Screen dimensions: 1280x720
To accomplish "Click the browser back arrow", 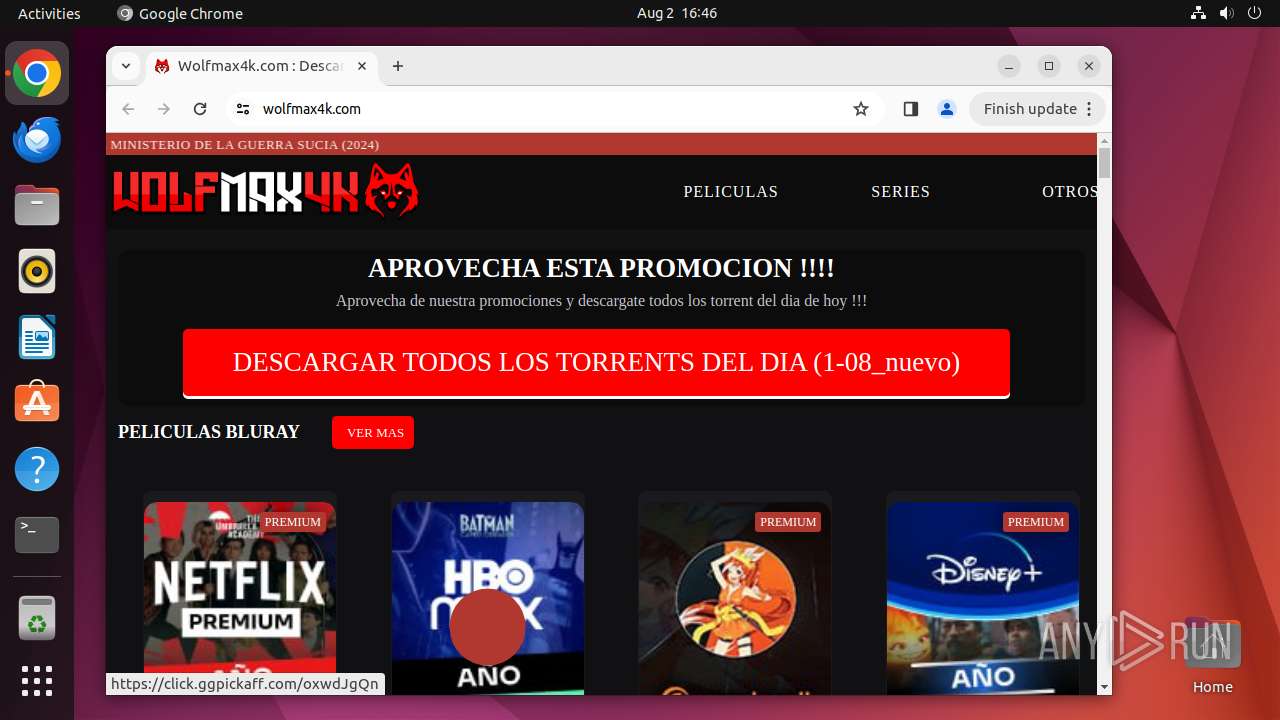I will point(128,109).
